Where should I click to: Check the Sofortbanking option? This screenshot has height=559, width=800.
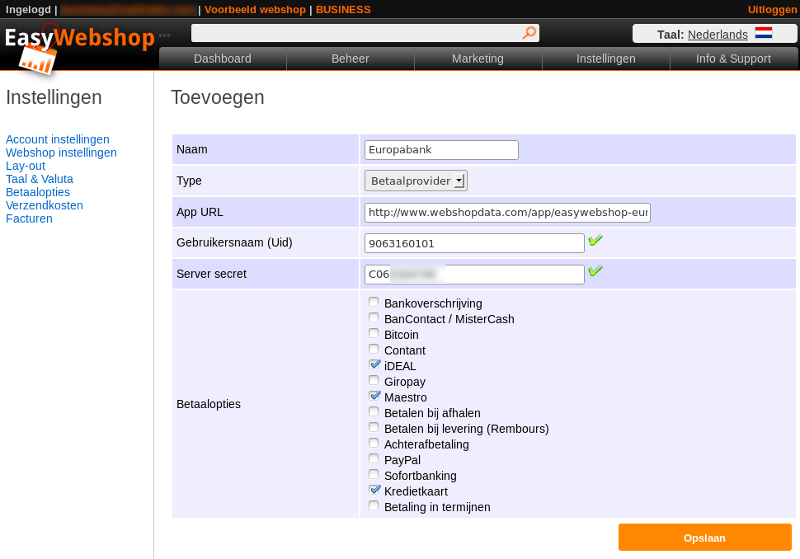coord(374,474)
